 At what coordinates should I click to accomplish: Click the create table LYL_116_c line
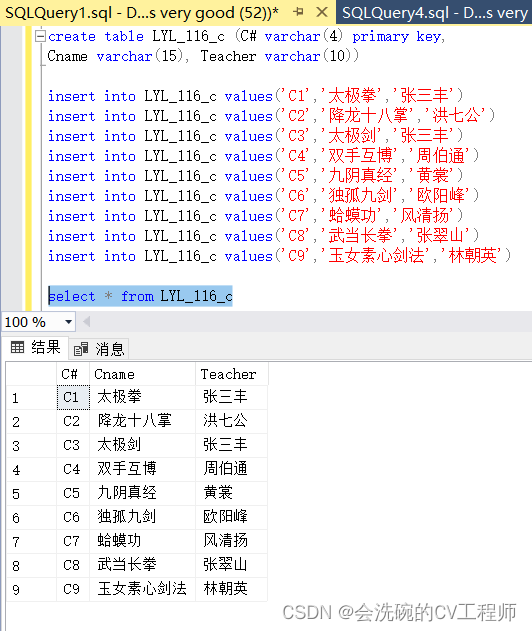click(x=246, y=37)
